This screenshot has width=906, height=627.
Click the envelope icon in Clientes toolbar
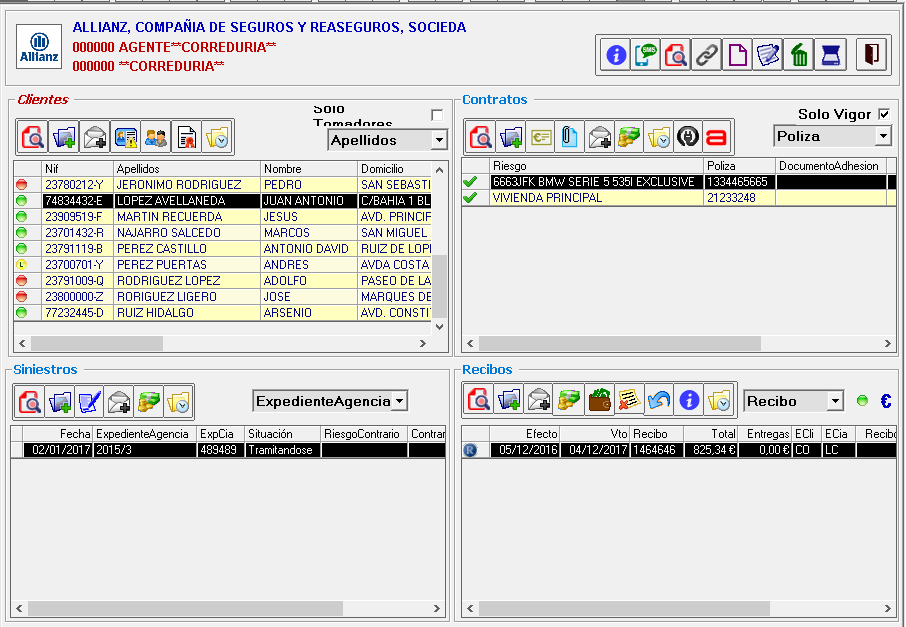(94, 137)
